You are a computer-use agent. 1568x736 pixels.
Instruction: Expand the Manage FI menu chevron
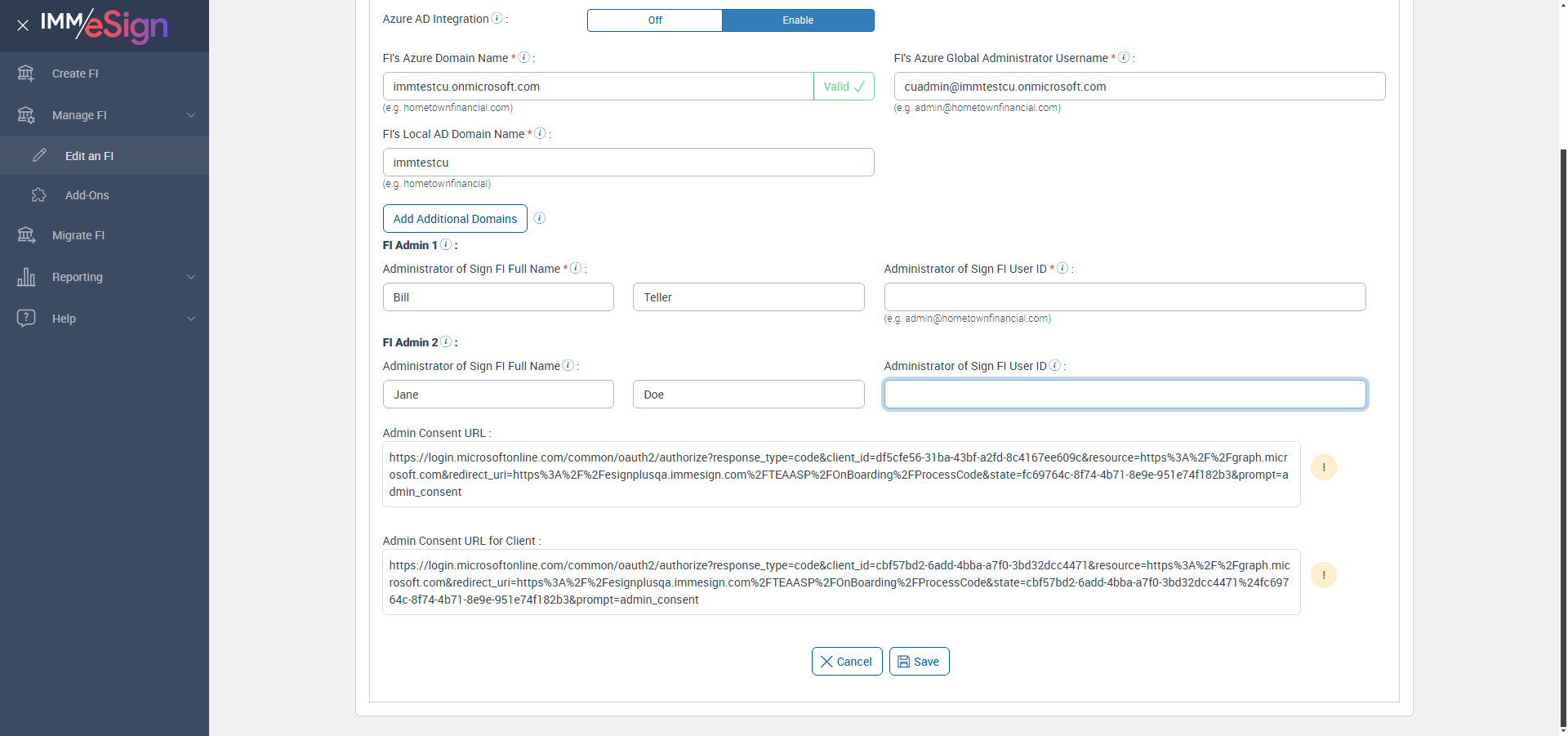pos(191,115)
